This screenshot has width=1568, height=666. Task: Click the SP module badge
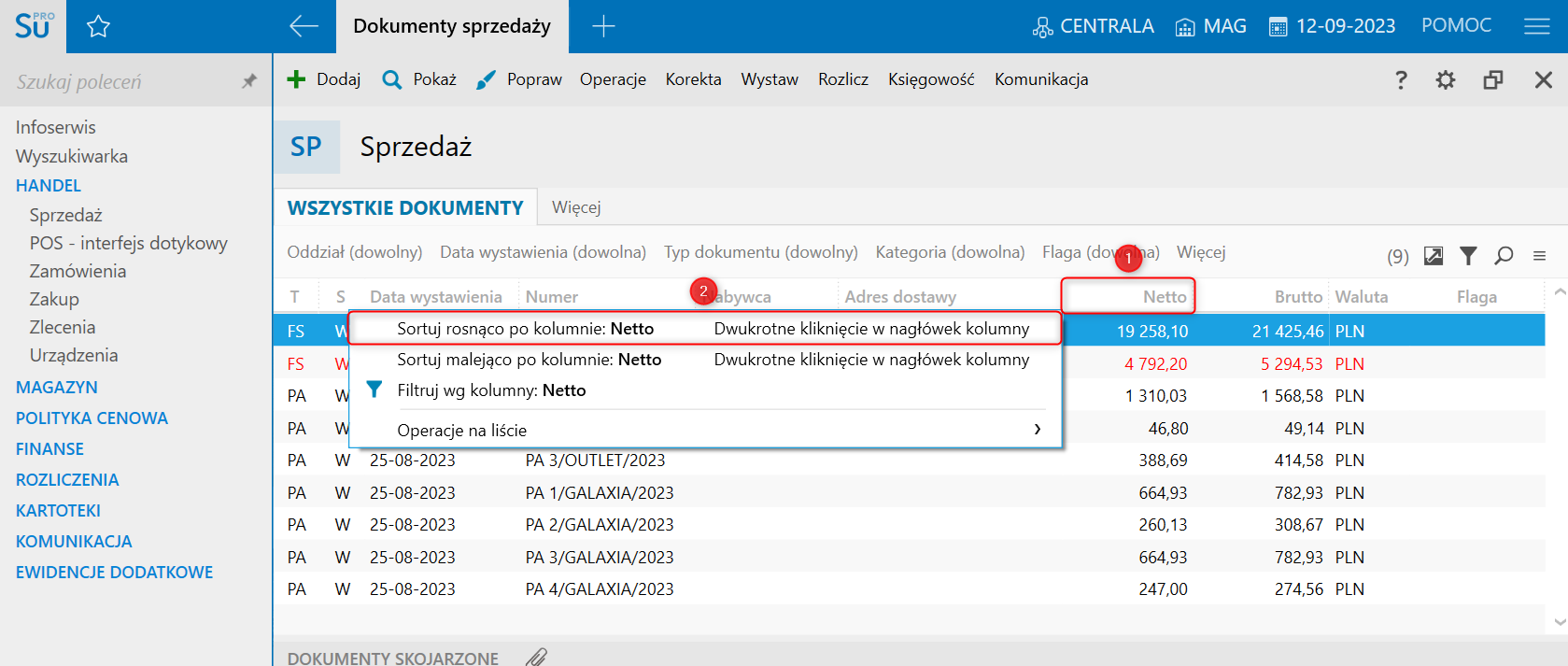(306, 147)
